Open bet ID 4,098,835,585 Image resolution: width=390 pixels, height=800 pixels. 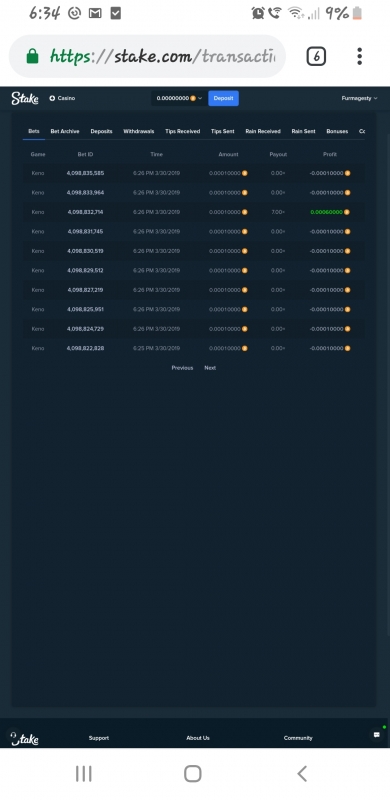85,173
